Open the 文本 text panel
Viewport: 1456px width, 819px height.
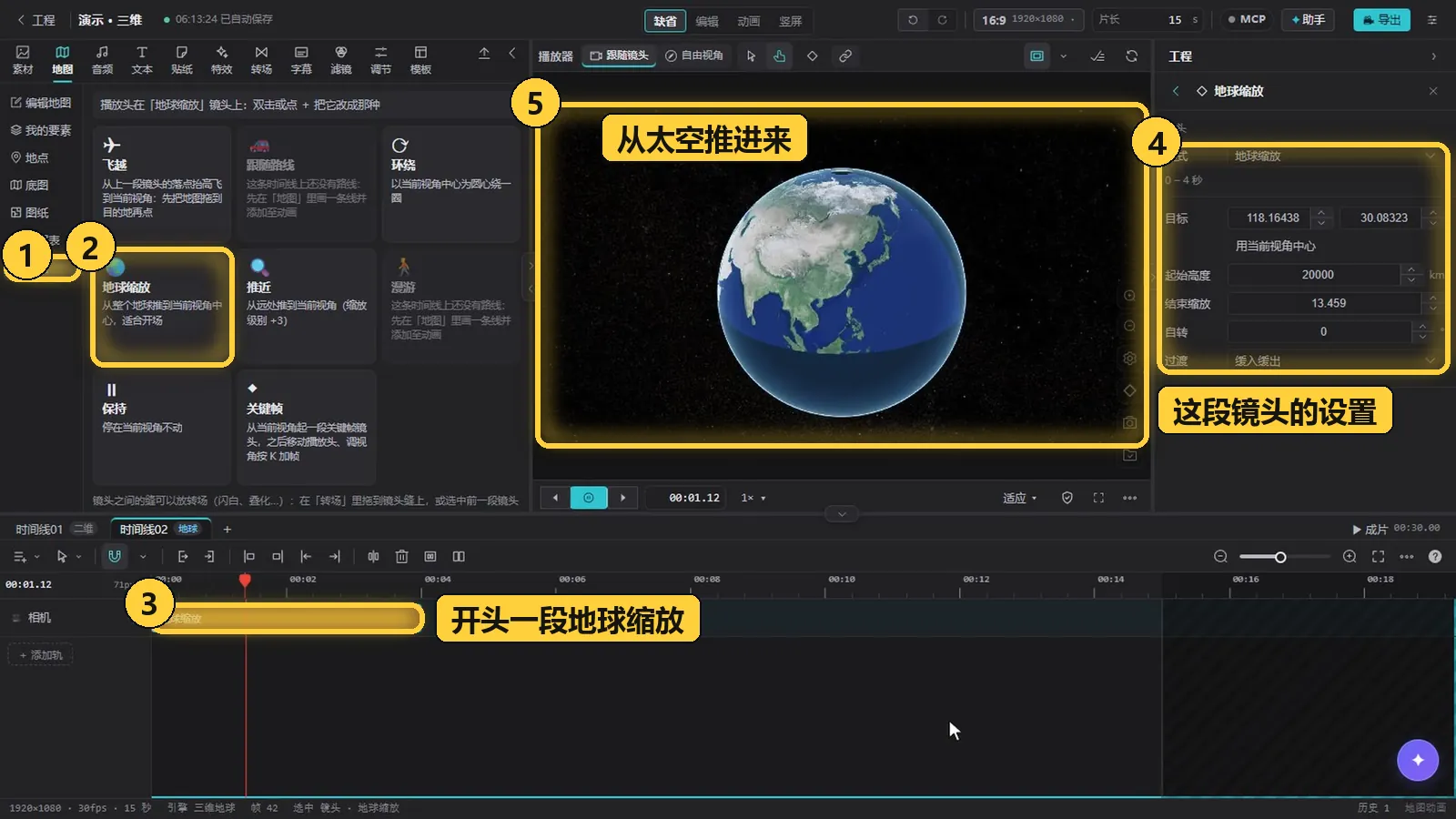pyautogui.click(x=142, y=60)
